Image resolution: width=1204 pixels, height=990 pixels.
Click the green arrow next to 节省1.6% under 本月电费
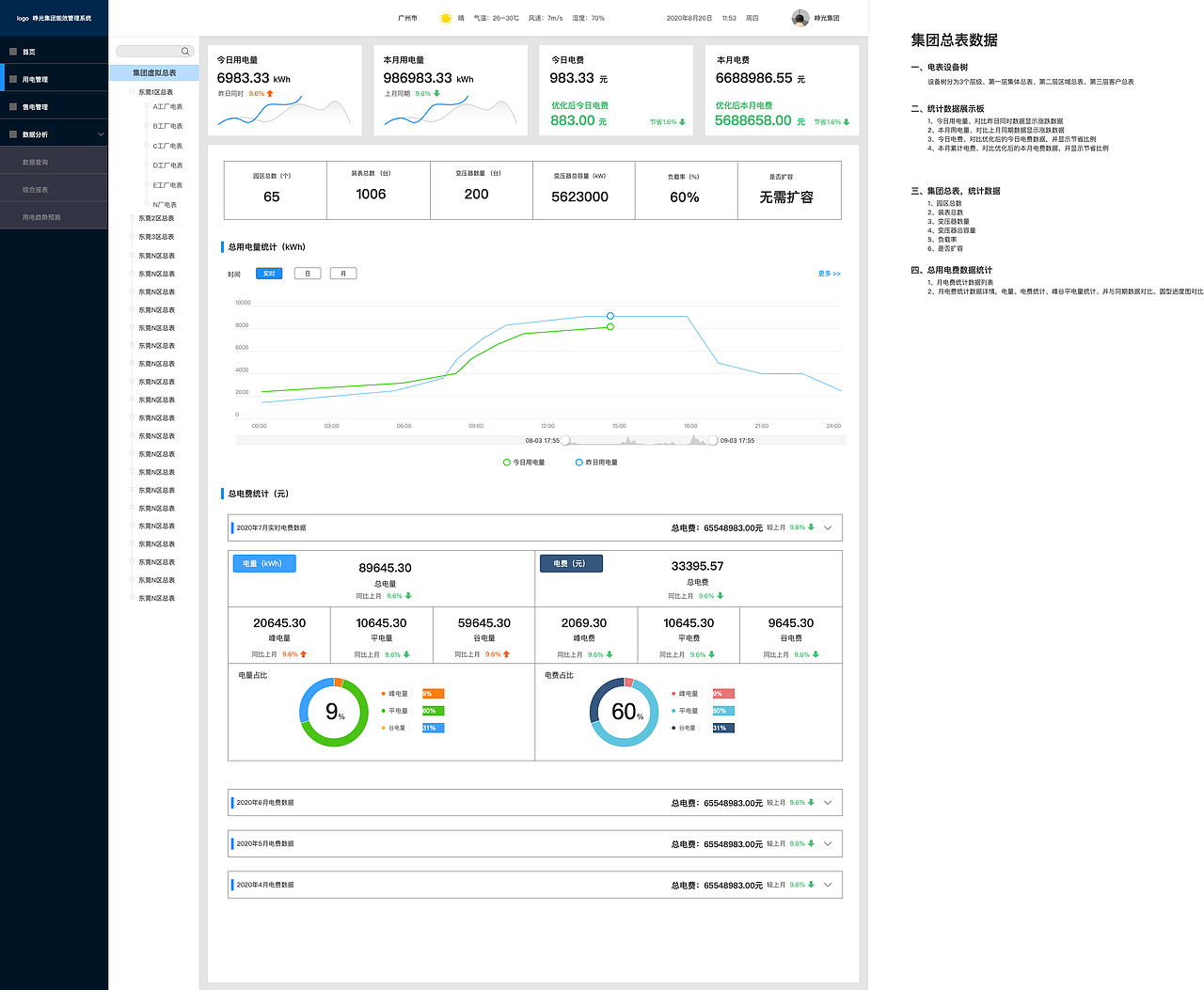(x=847, y=122)
